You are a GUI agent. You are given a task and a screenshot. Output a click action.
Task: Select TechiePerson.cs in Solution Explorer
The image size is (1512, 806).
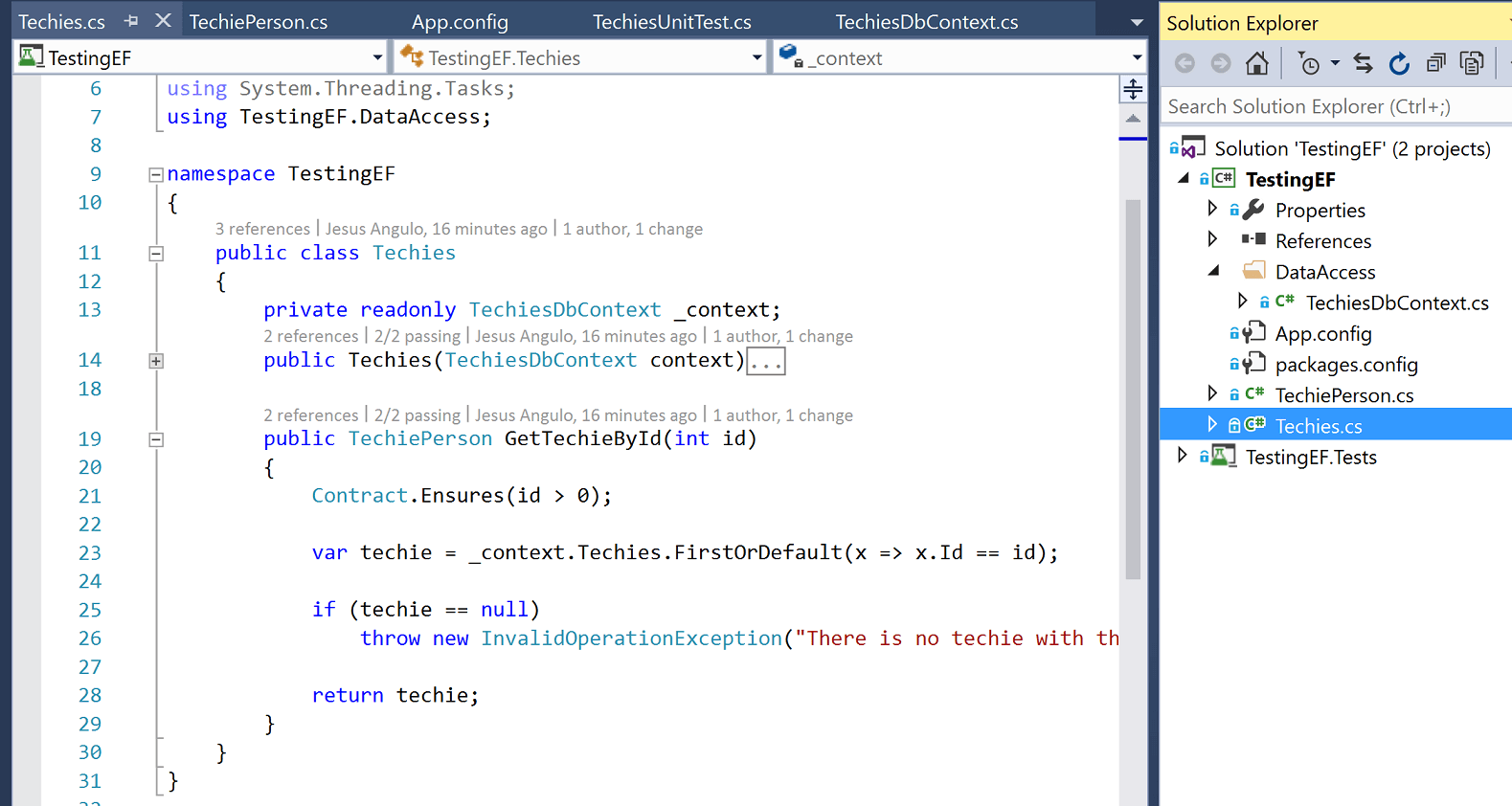coord(1343,395)
